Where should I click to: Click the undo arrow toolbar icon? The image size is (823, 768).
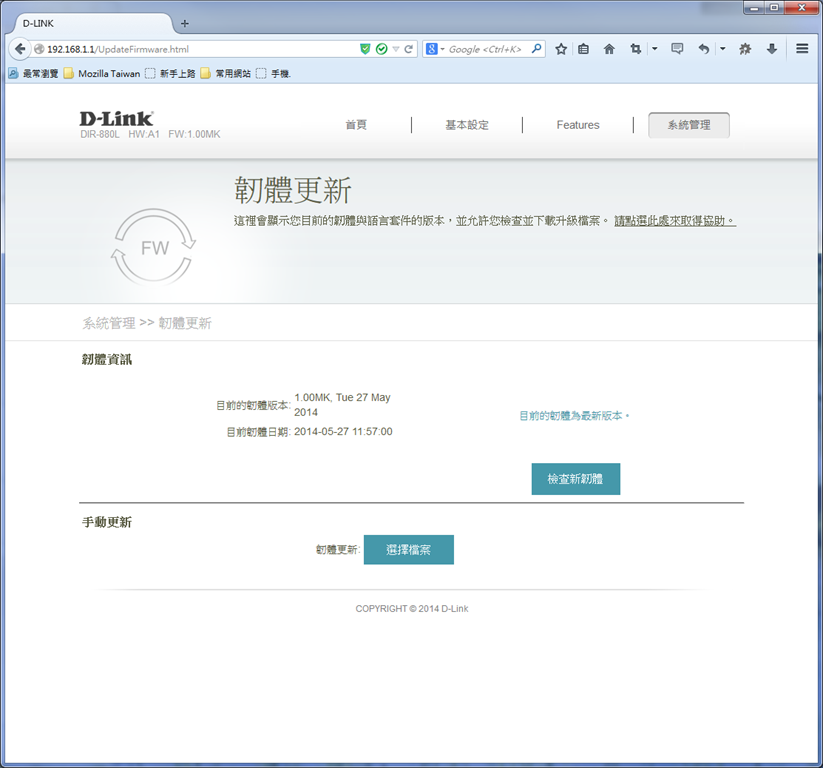tap(704, 49)
